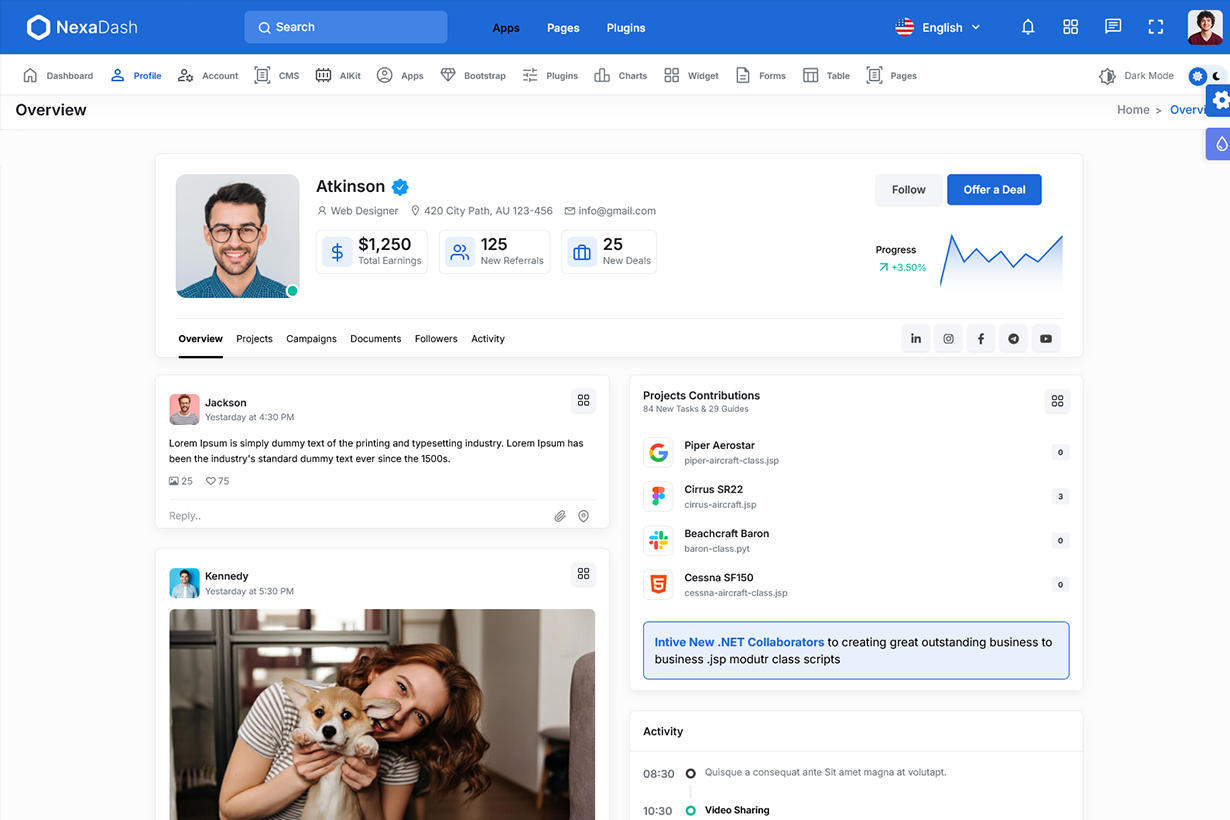The image size is (1230, 820).
Task: Open the YouTube social icon
Action: tap(1045, 339)
